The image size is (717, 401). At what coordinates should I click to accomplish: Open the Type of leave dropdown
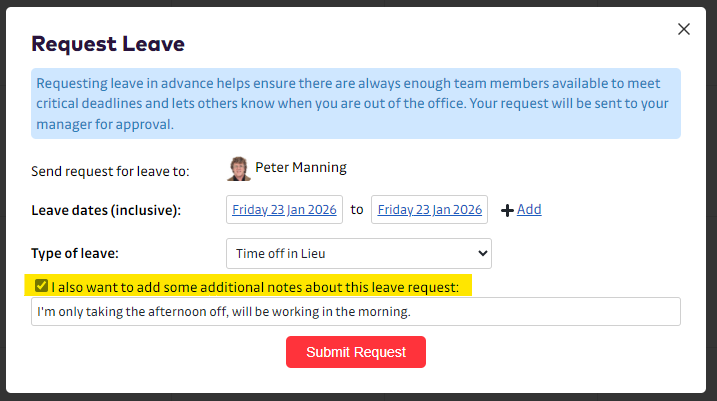point(358,253)
